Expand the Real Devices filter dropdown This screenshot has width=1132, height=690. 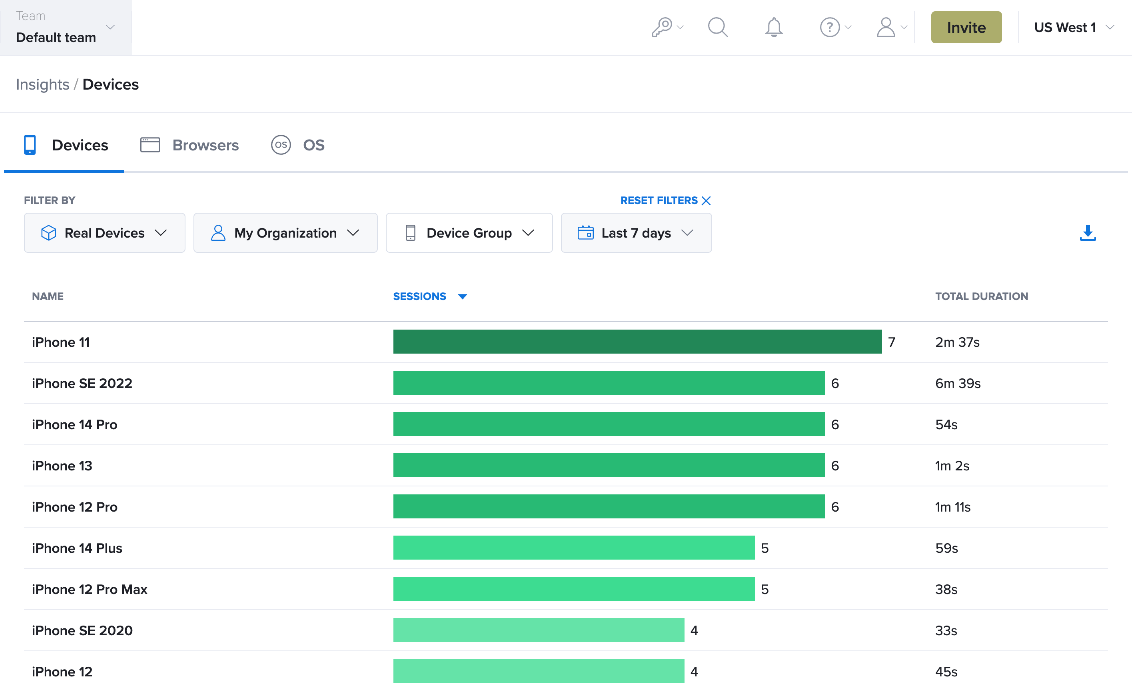pyautogui.click(x=105, y=233)
